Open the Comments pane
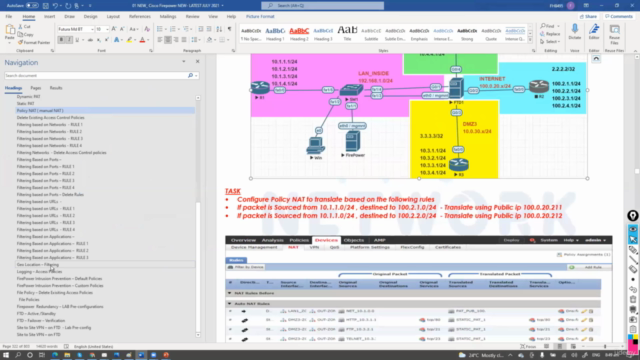 point(619,17)
